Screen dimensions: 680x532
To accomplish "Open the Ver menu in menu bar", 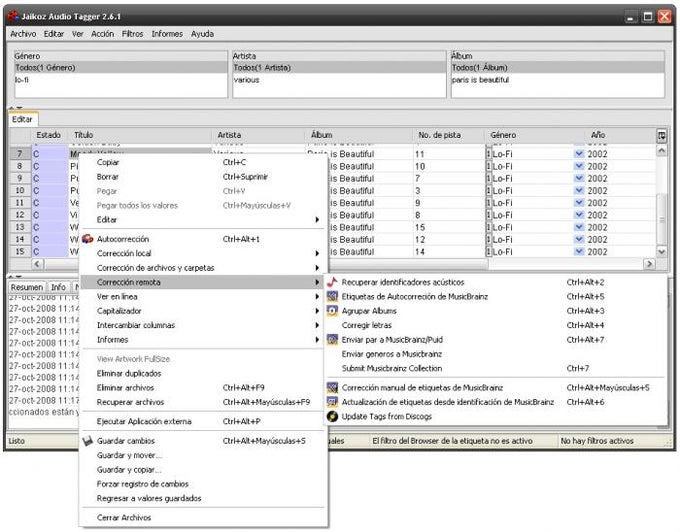I will pos(78,34).
